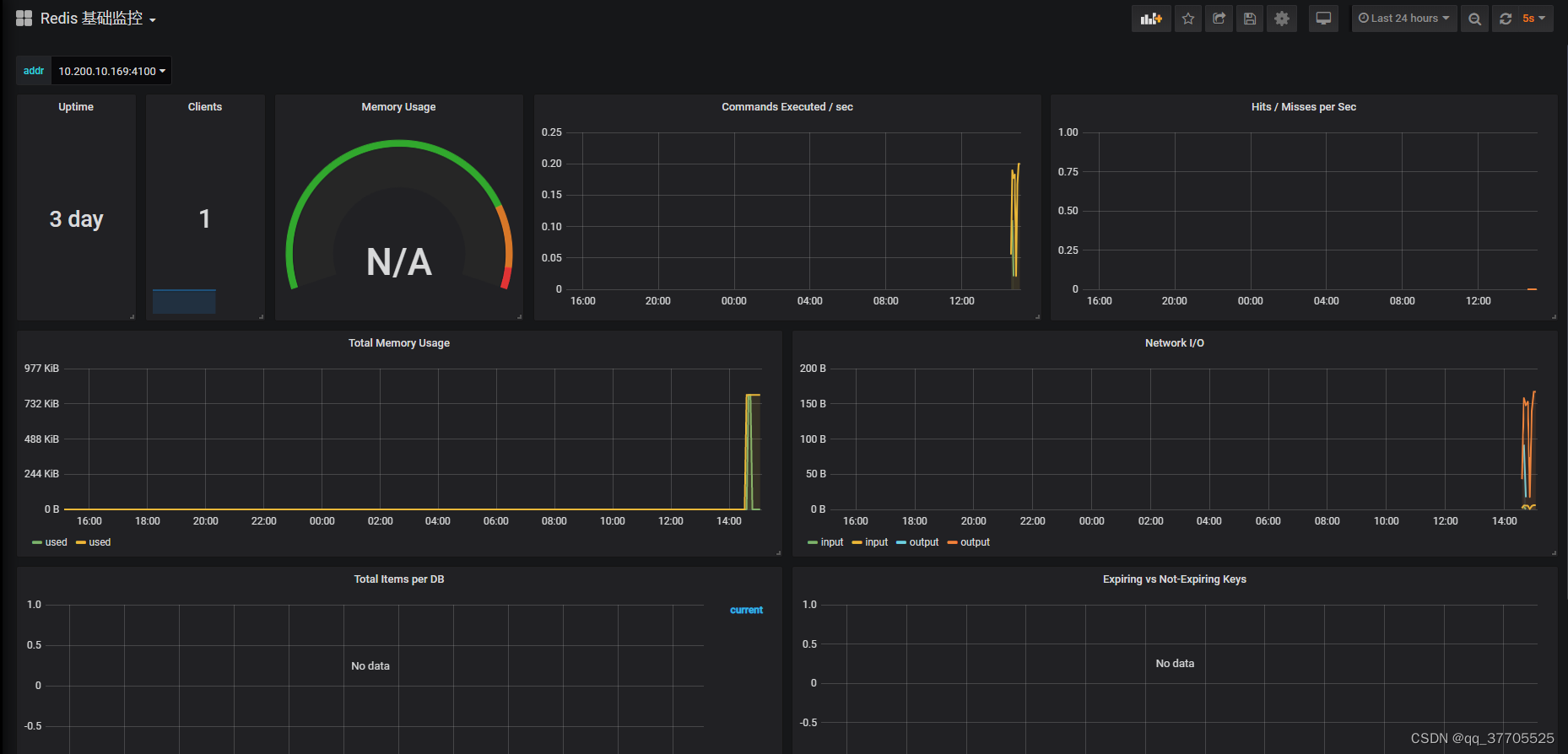Viewport: 1568px width, 754px height.
Task: Click the '3 day' uptime value
Action: coord(76,219)
